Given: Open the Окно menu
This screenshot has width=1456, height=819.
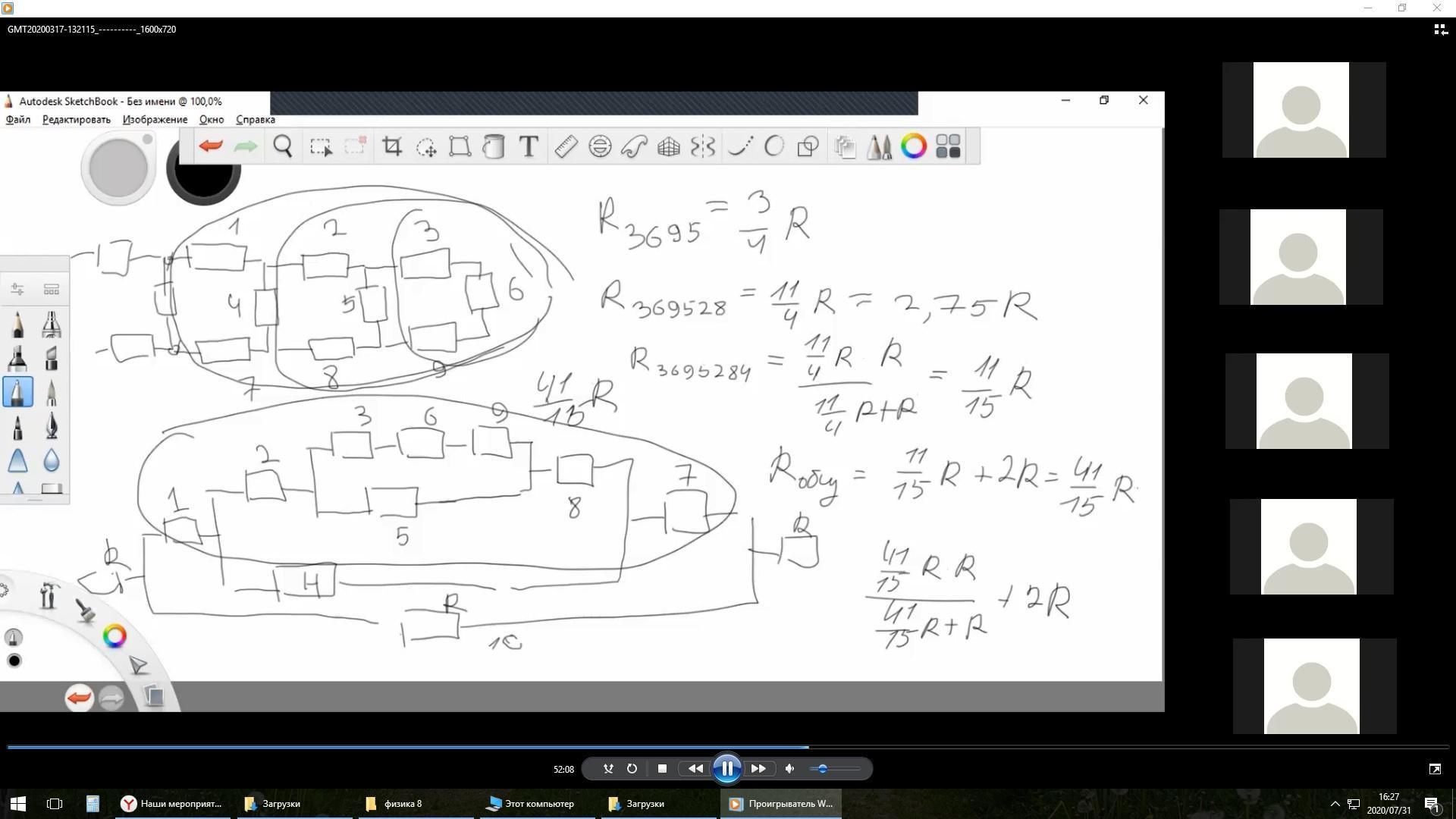Looking at the screenshot, I should pyautogui.click(x=212, y=120).
